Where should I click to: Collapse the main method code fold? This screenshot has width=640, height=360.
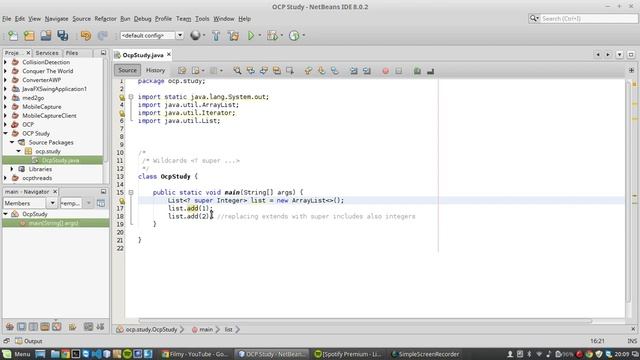tap(131, 192)
